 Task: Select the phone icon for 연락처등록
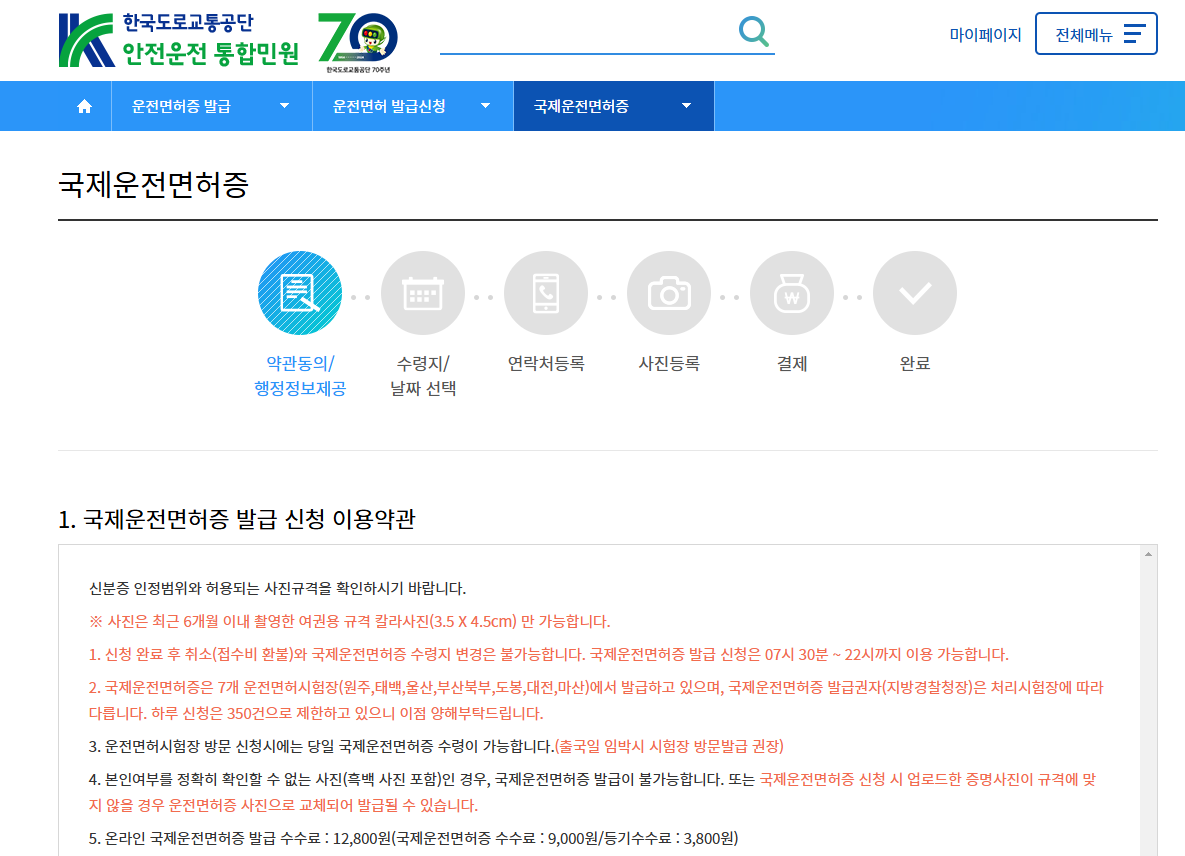tap(546, 293)
